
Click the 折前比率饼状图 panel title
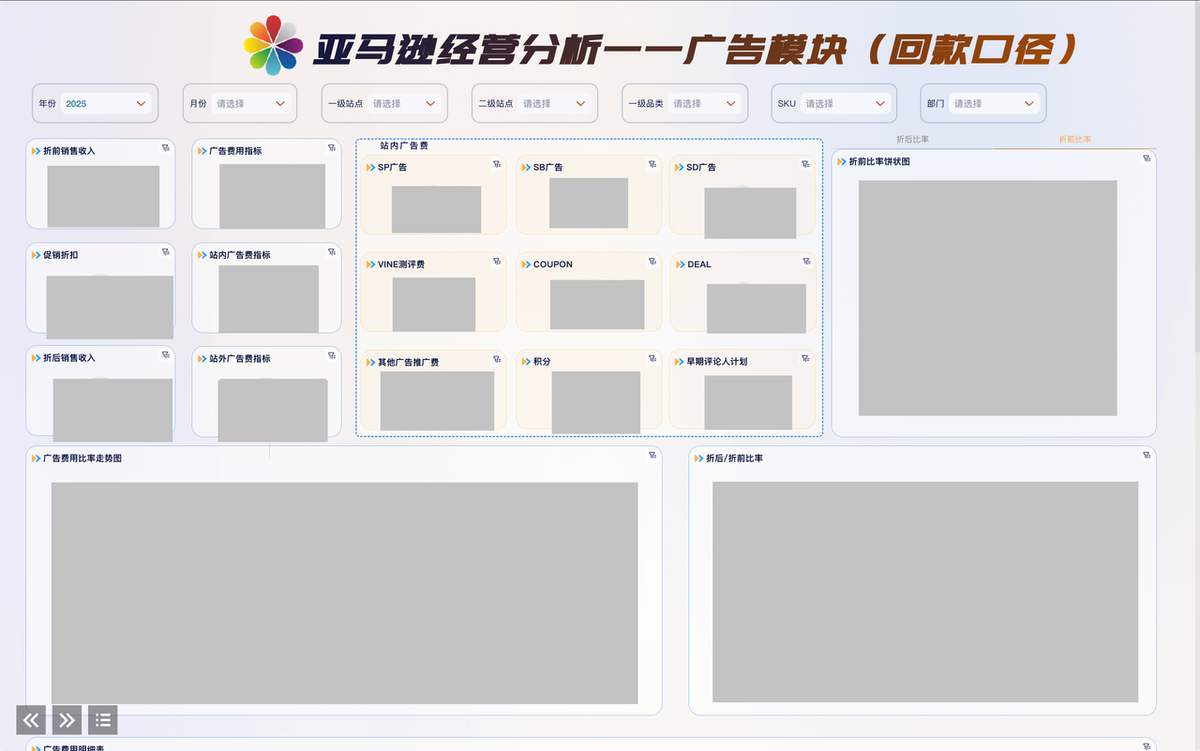point(879,161)
